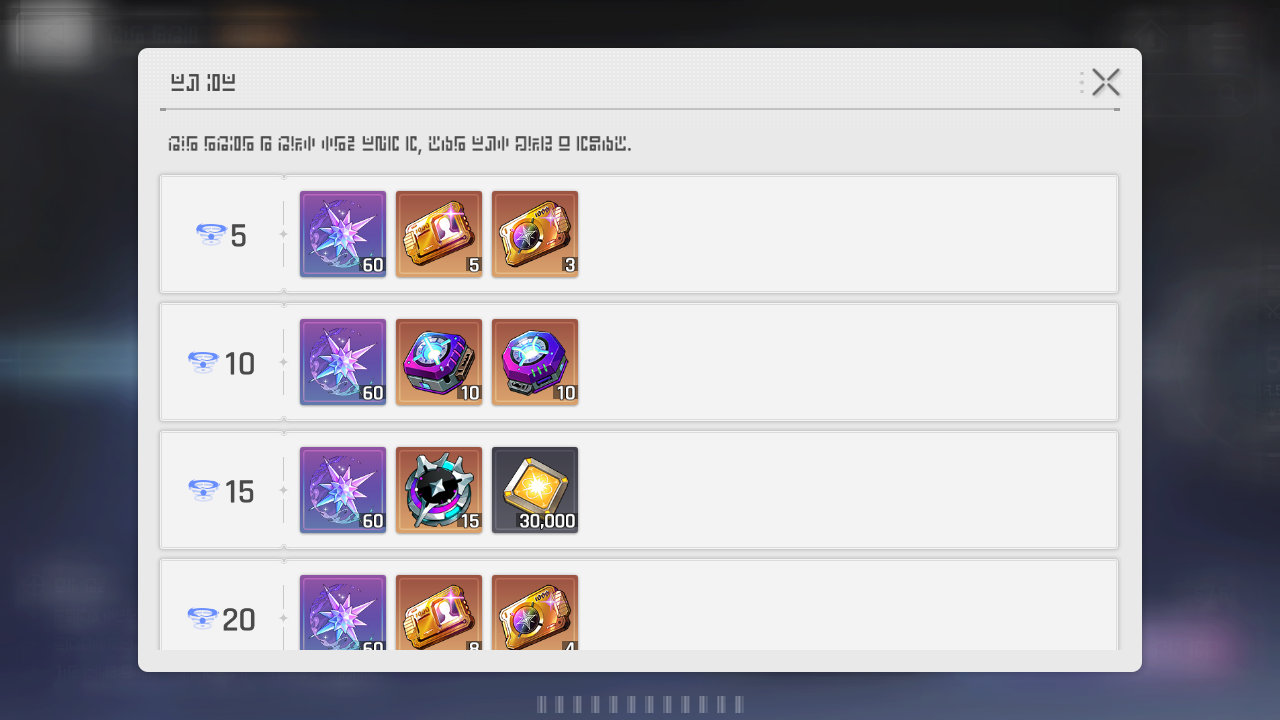Click the purple crystal star reward in tier 20 row

pos(343,612)
